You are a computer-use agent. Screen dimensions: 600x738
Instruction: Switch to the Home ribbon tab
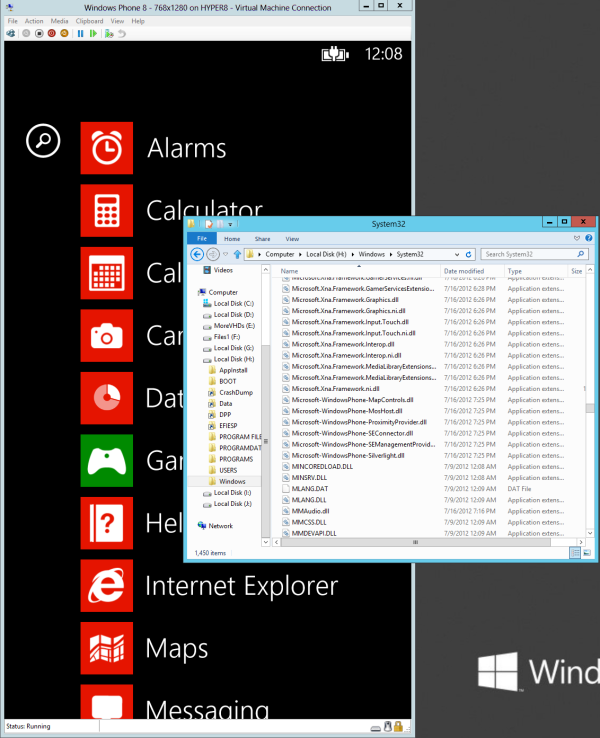tap(232, 239)
